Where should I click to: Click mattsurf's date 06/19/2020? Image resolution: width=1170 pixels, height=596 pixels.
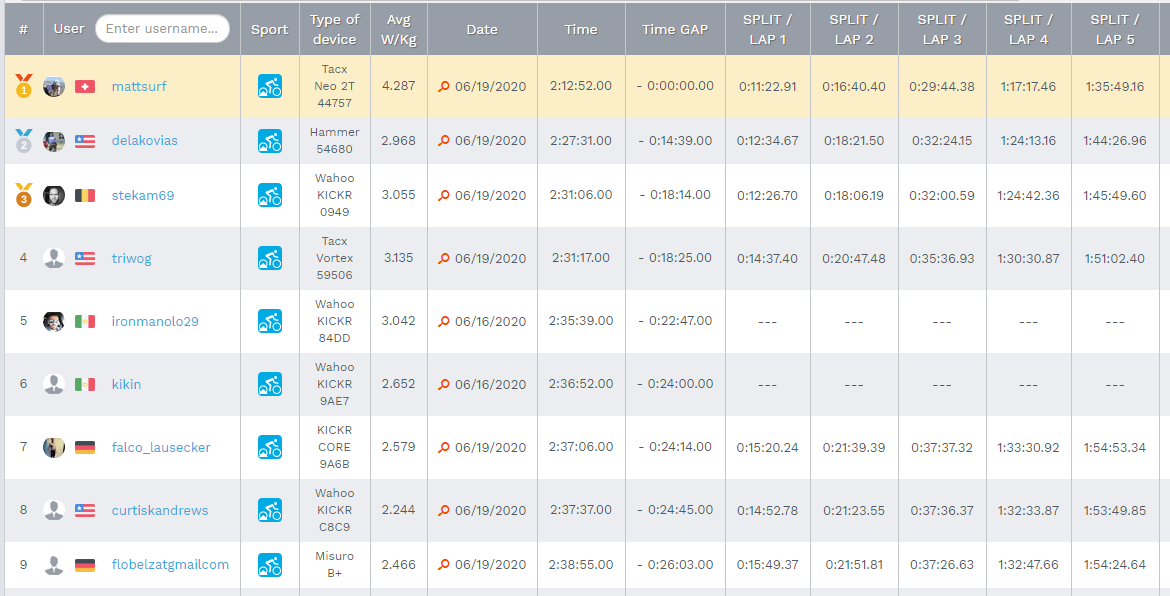point(490,87)
